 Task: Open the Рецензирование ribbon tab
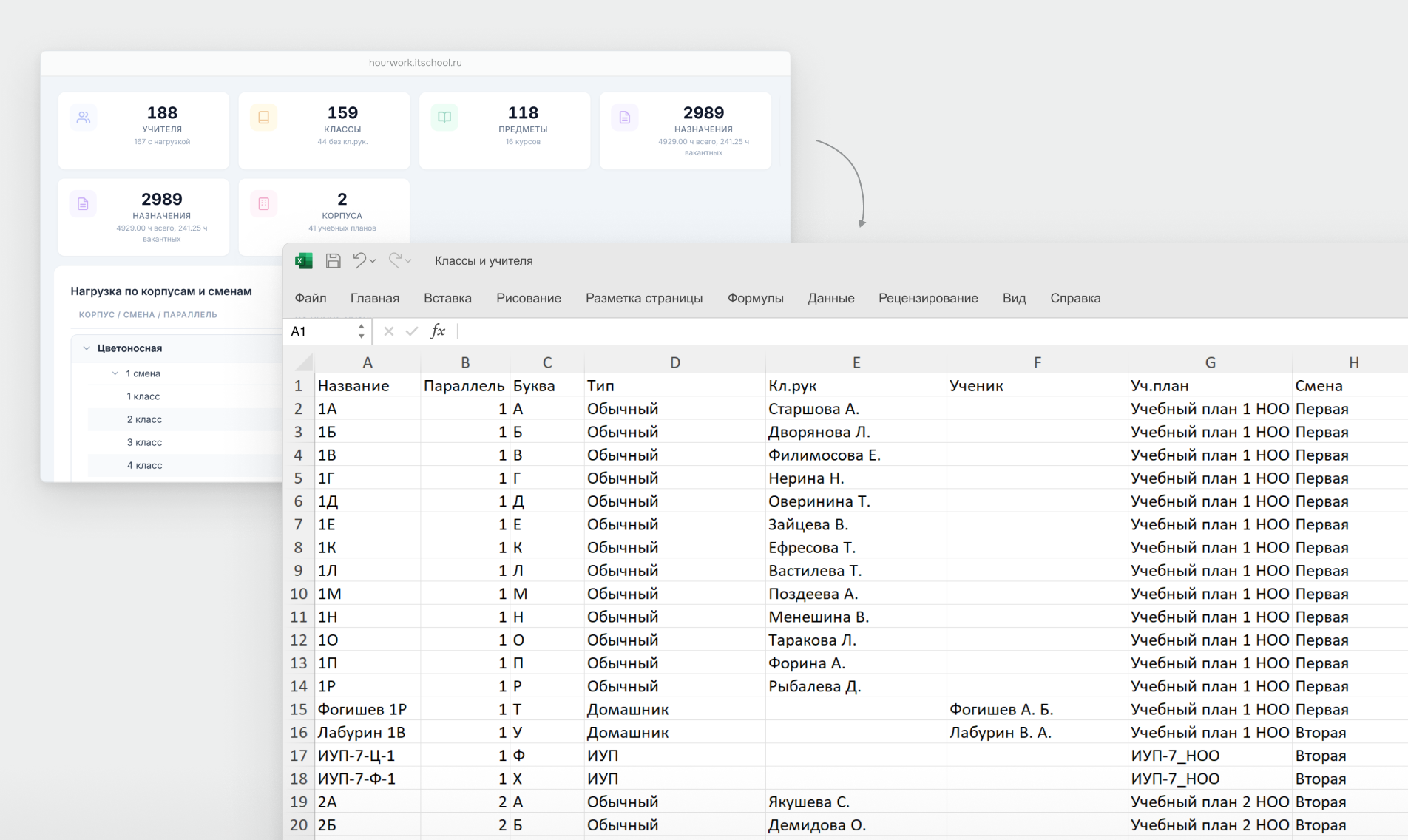click(x=928, y=298)
